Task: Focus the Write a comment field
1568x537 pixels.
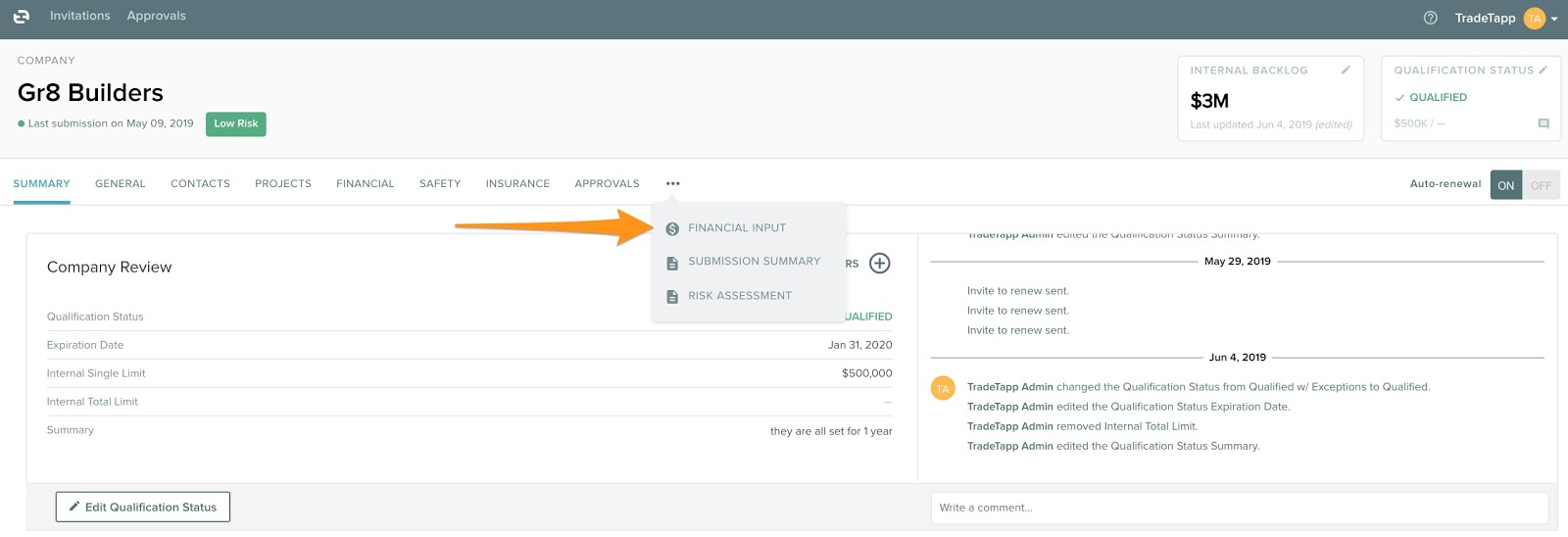Action: click(1239, 508)
